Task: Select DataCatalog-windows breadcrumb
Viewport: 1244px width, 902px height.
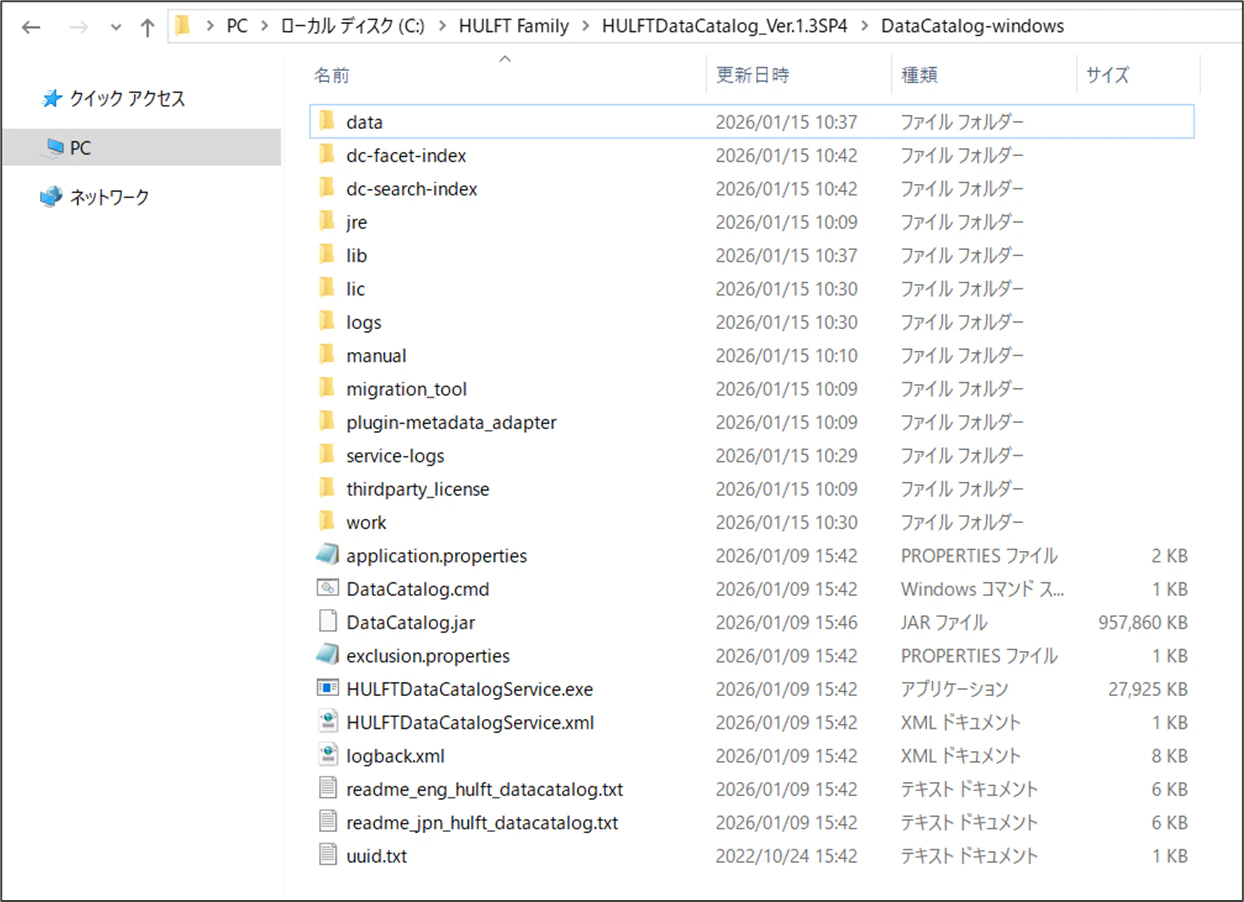Action: pos(972,26)
